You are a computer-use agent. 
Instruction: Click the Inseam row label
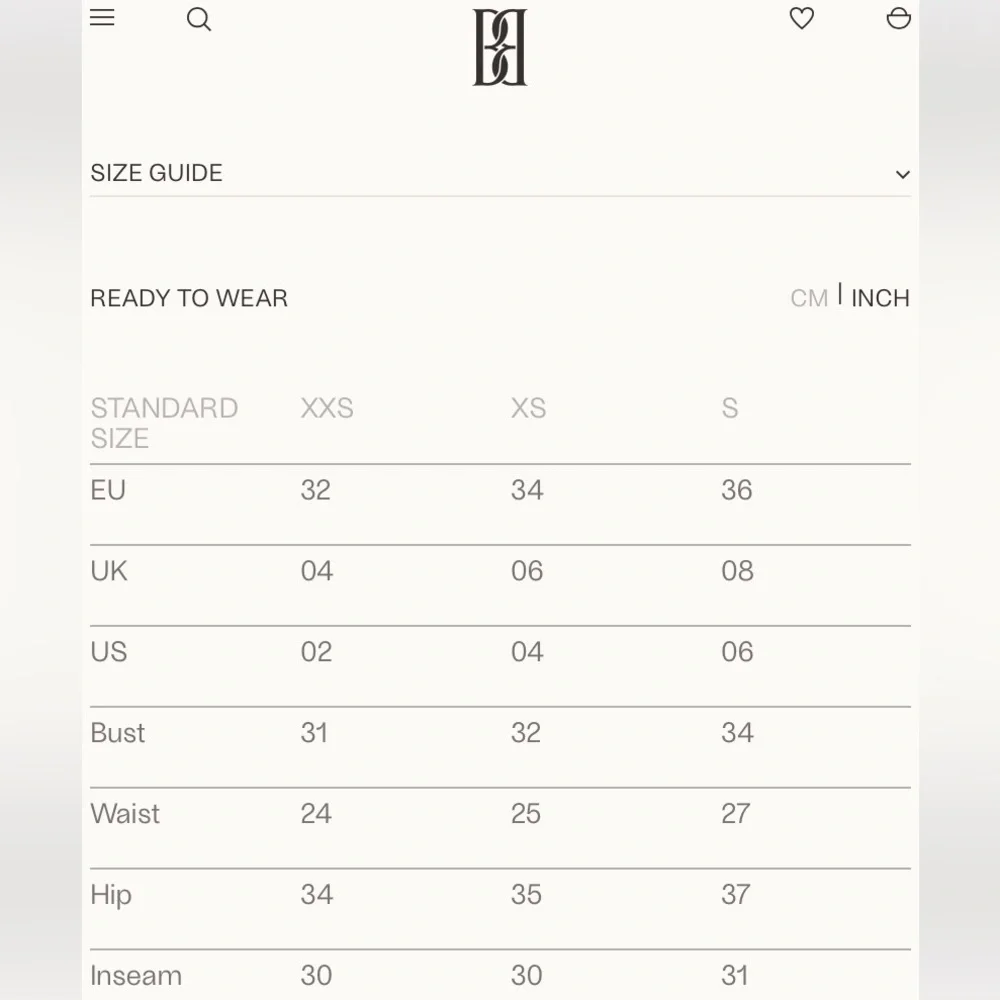point(136,975)
